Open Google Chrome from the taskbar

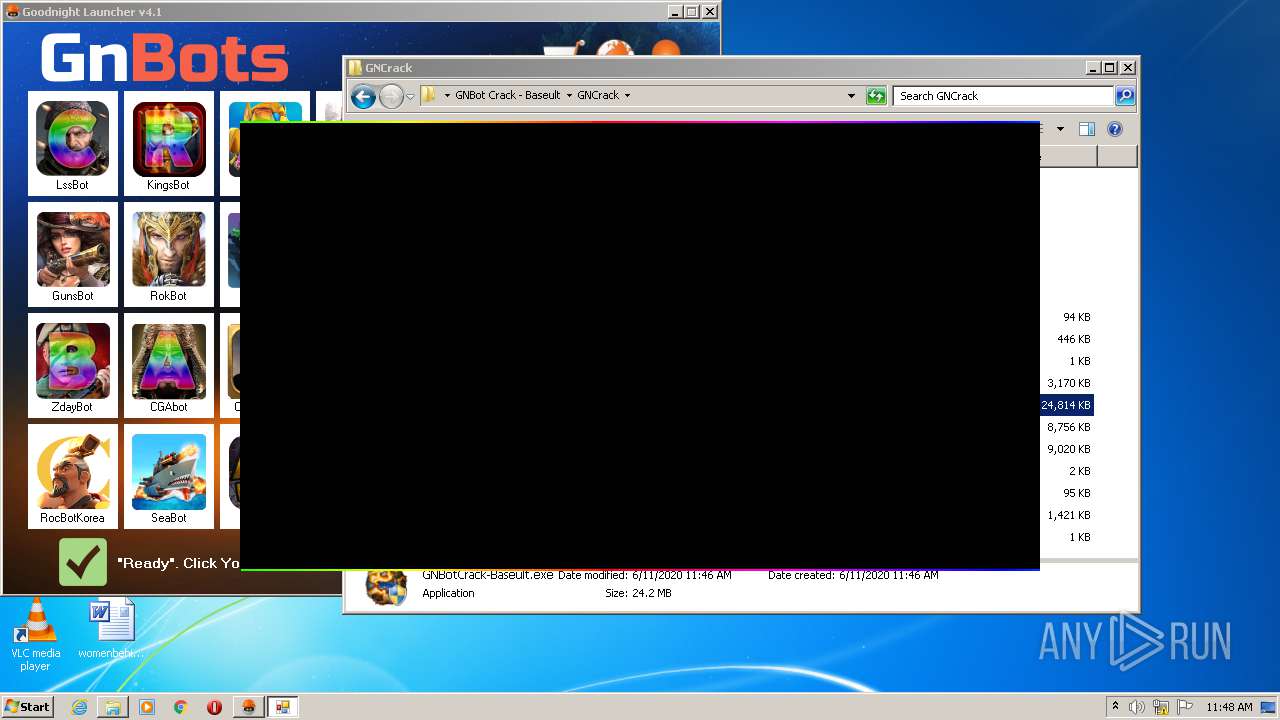point(181,707)
